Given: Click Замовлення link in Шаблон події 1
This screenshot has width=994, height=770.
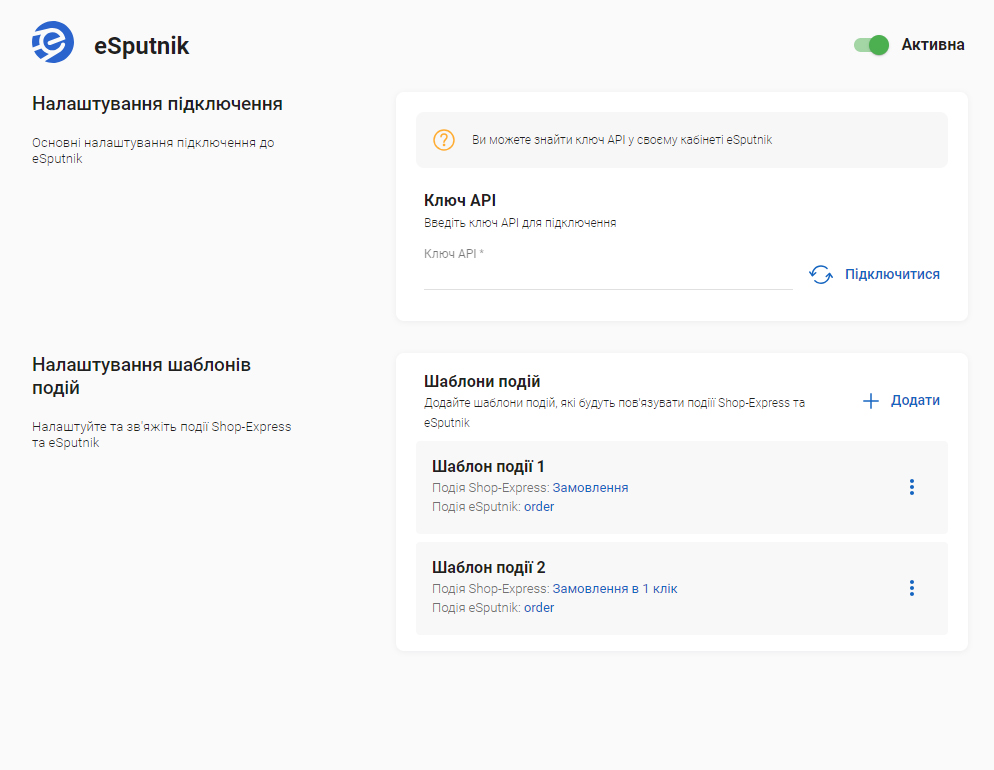Looking at the screenshot, I should pos(590,487).
